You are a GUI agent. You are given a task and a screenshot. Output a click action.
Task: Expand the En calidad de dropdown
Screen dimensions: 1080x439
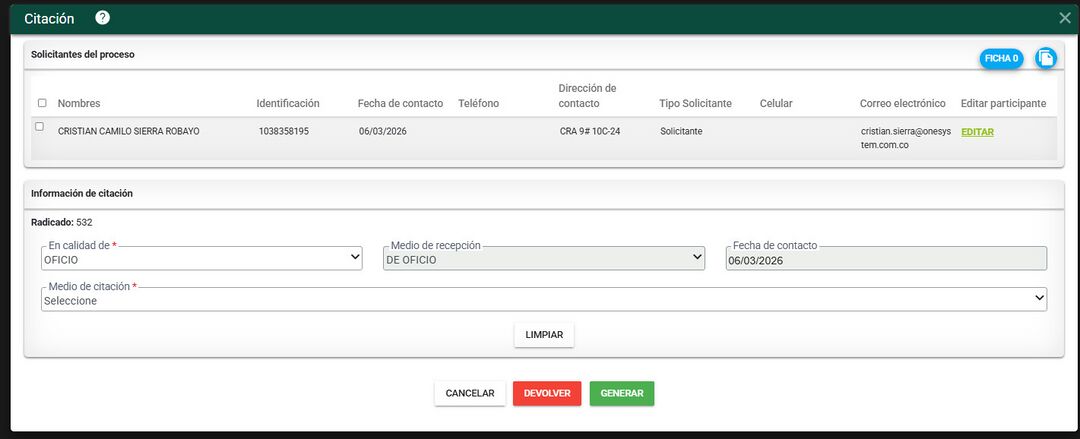tap(201, 259)
